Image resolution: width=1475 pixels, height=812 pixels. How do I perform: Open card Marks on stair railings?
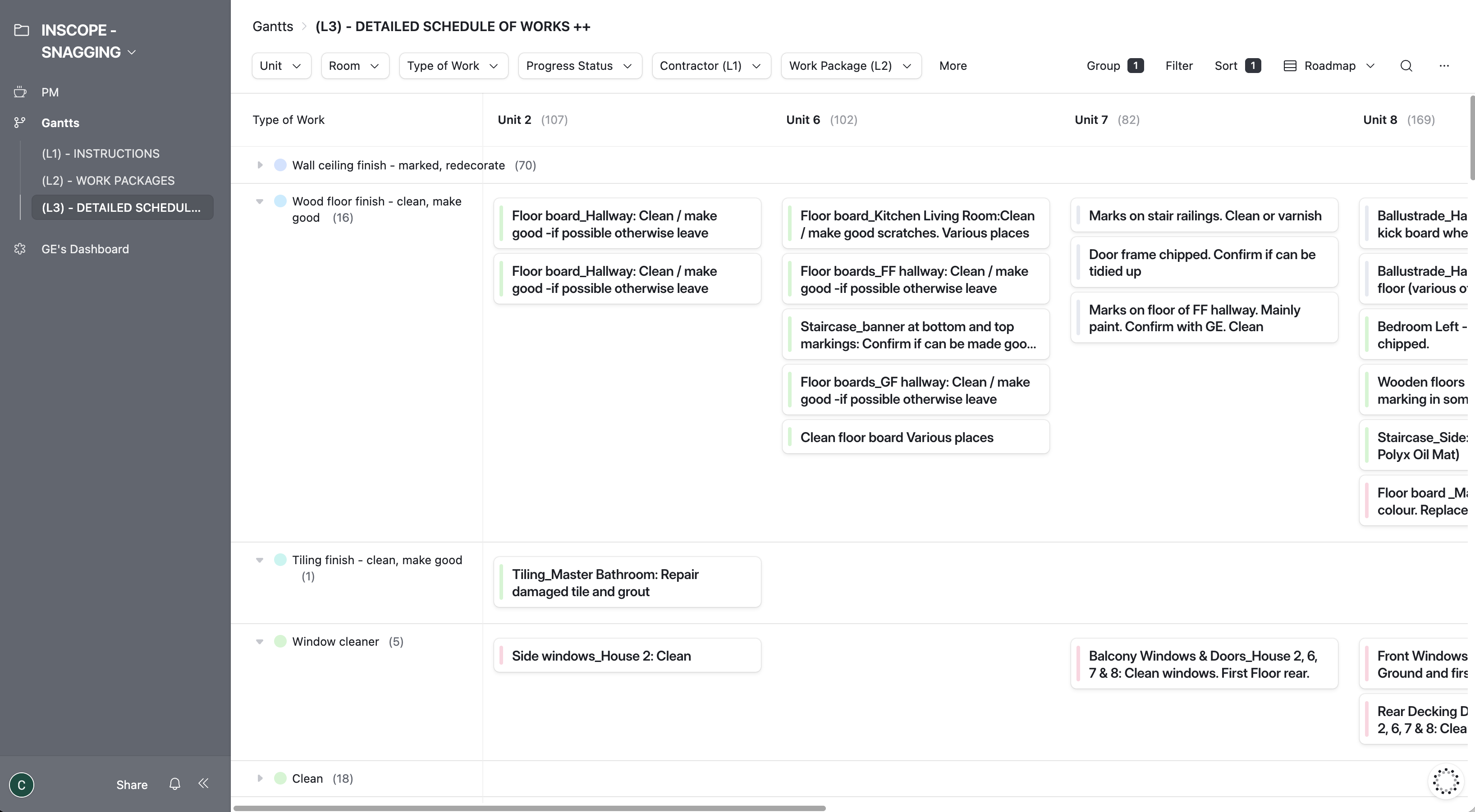click(x=1204, y=215)
